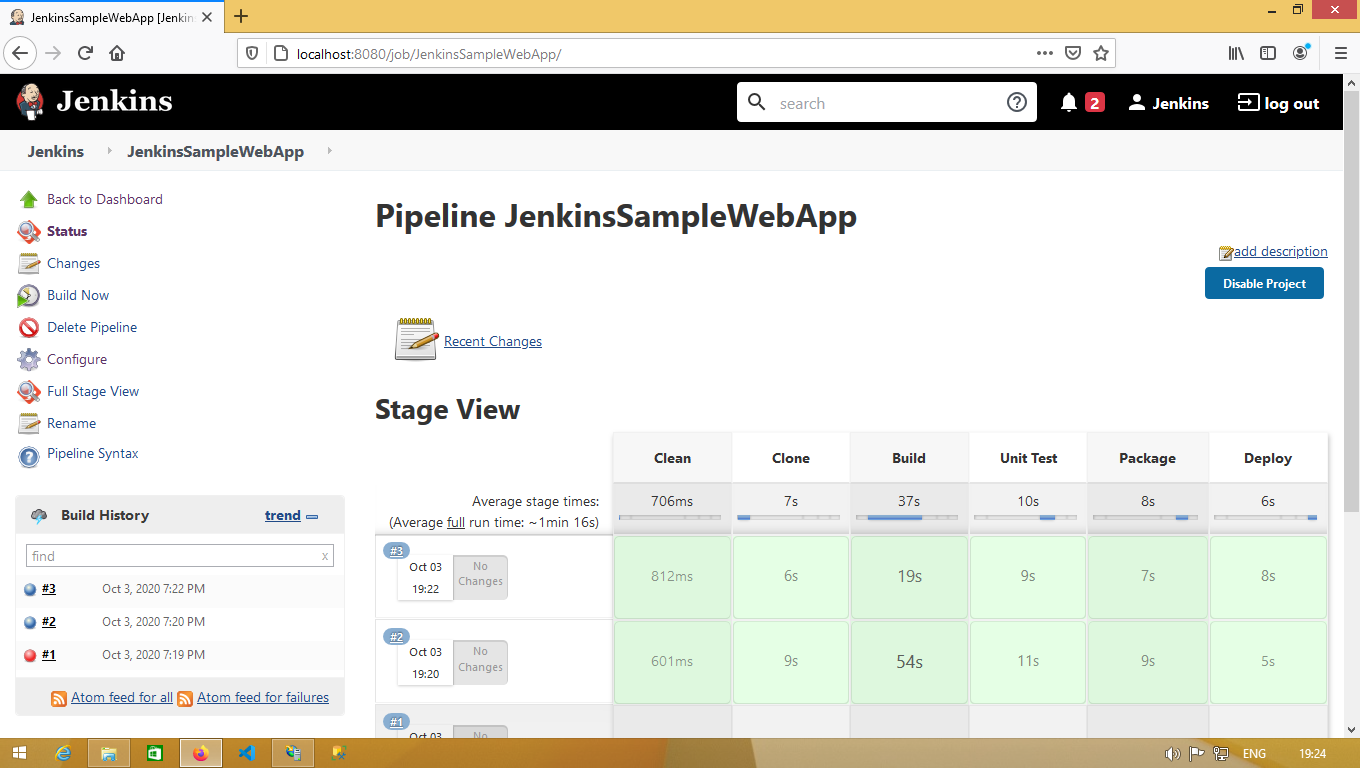The width and height of the screenshot is (1360, 768).
Task: Open page actions three-dots menu in address bar
Action: pos(1044,53)
